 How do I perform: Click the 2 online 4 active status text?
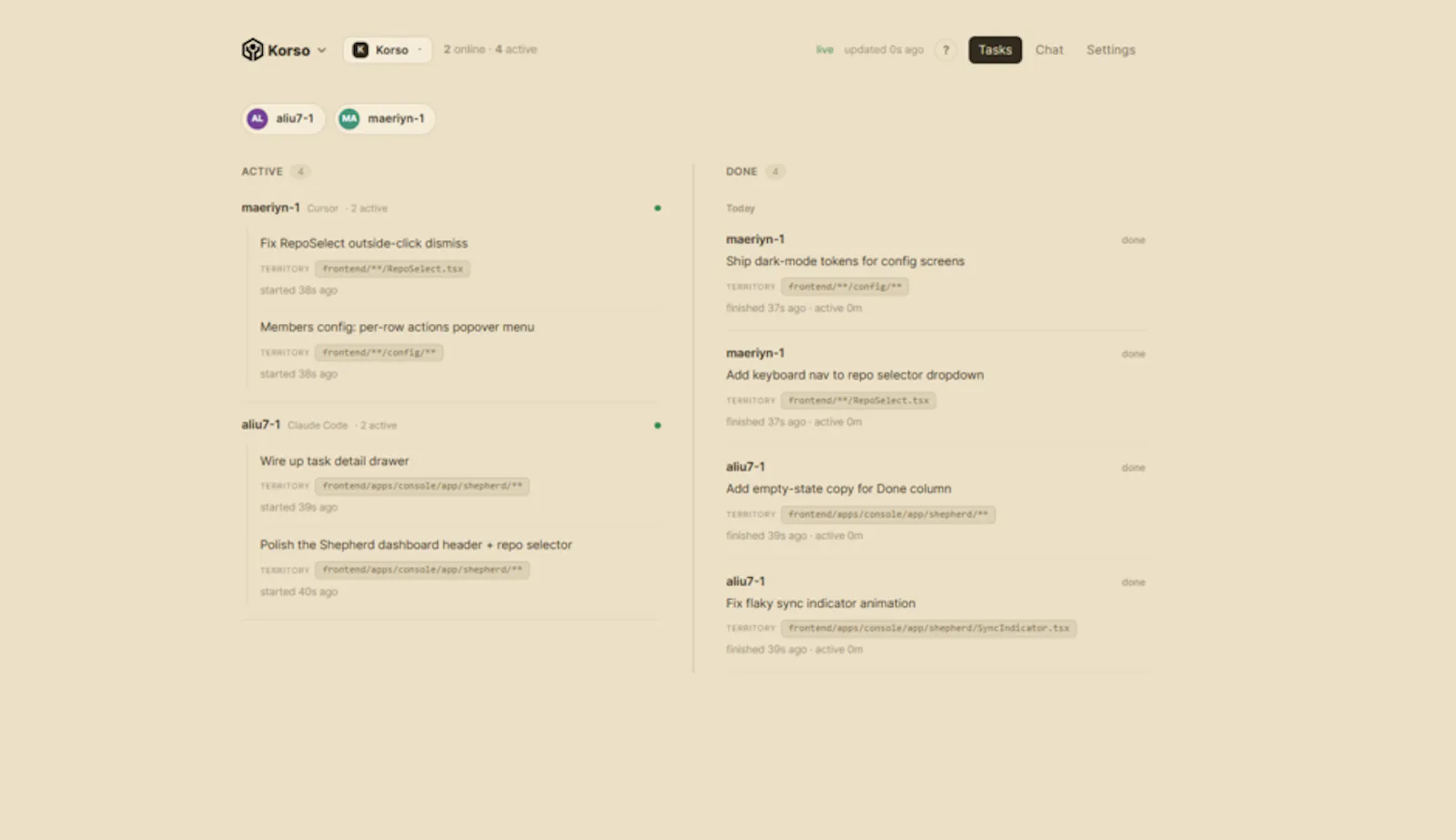click(x=490, y=49)
